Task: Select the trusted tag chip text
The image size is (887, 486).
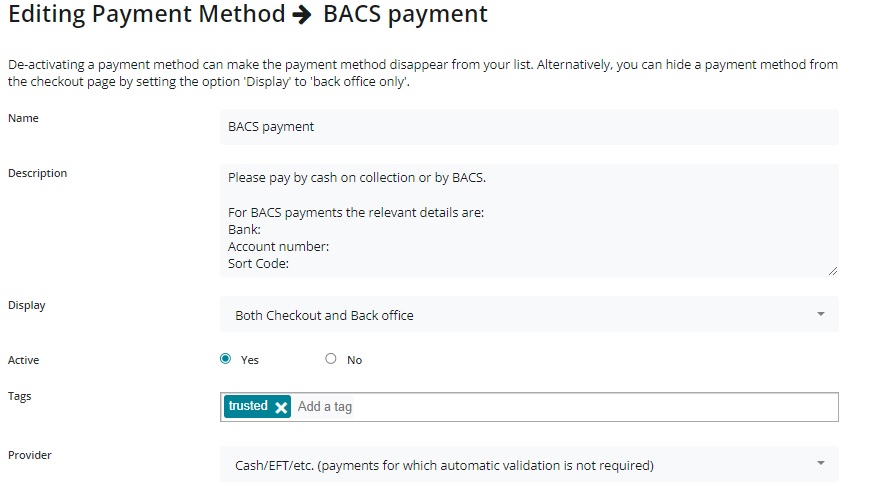Action: (x=248, y=406)
